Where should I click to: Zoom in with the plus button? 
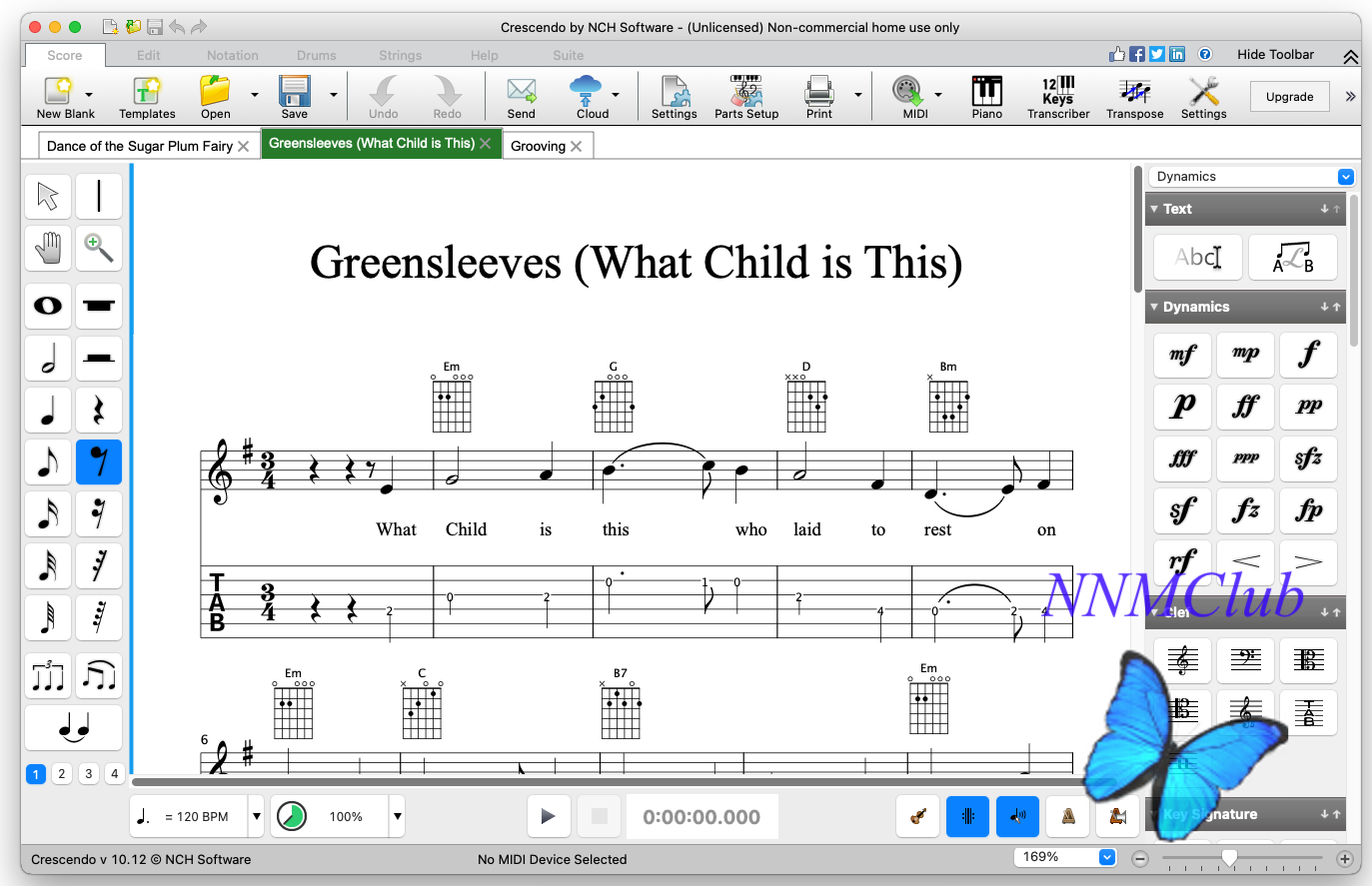[1345, 858]
